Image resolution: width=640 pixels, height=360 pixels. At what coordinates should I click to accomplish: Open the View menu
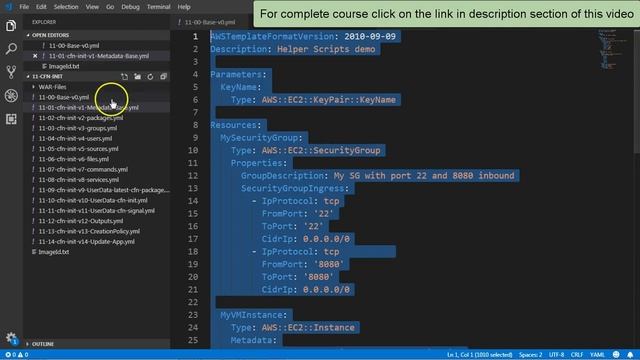92,7
